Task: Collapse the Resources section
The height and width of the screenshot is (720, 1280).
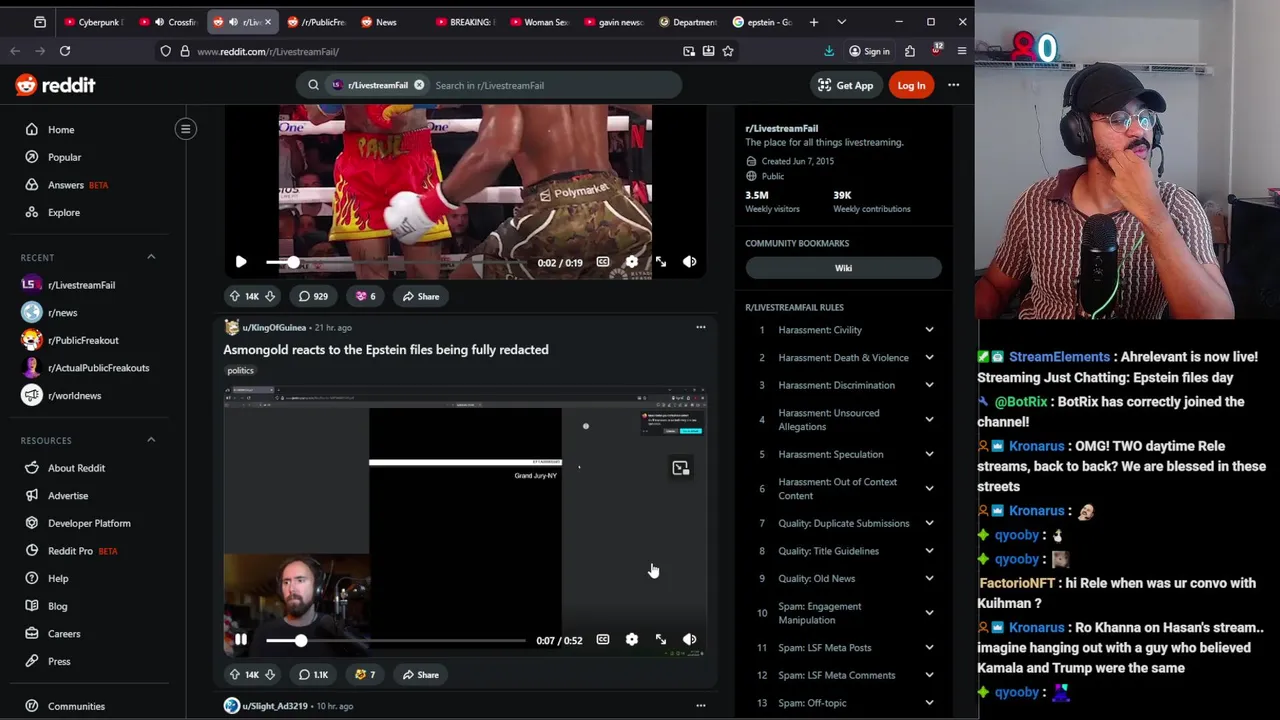Action: point(151,440)
